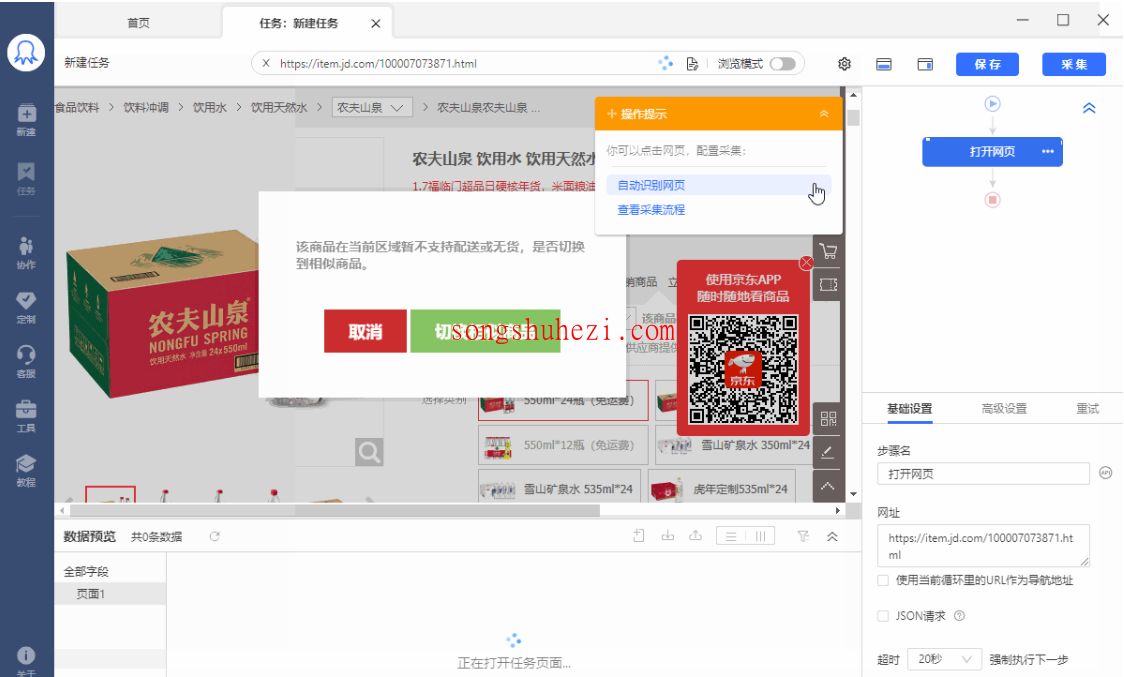Click the QR grid icon on the page sidebar
The image size is (1124, 677).
(x=828, y=419)
